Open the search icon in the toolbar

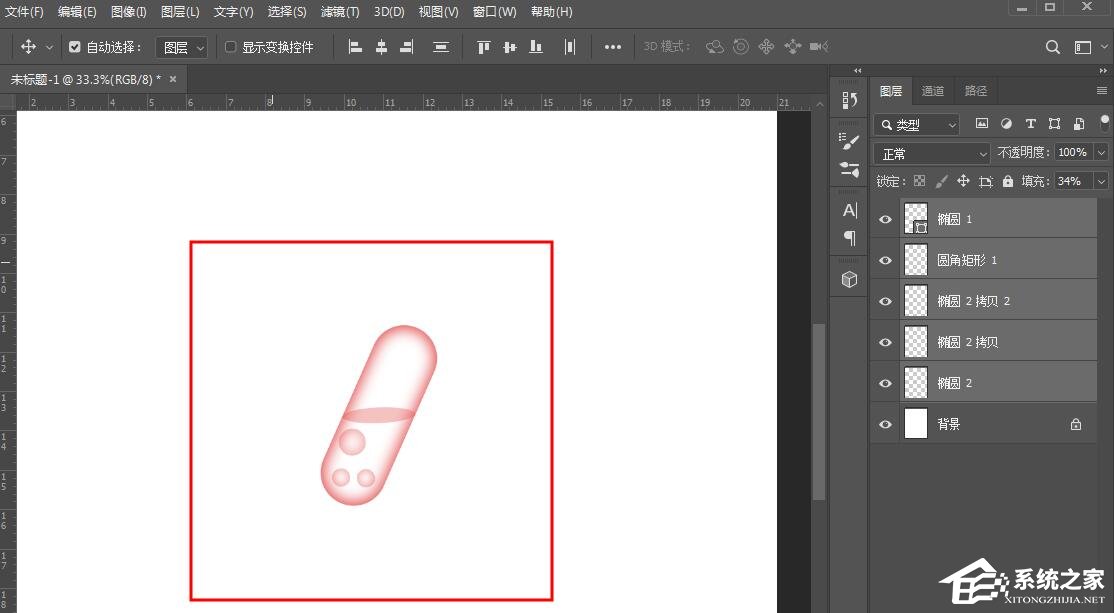click(1052, 46)
